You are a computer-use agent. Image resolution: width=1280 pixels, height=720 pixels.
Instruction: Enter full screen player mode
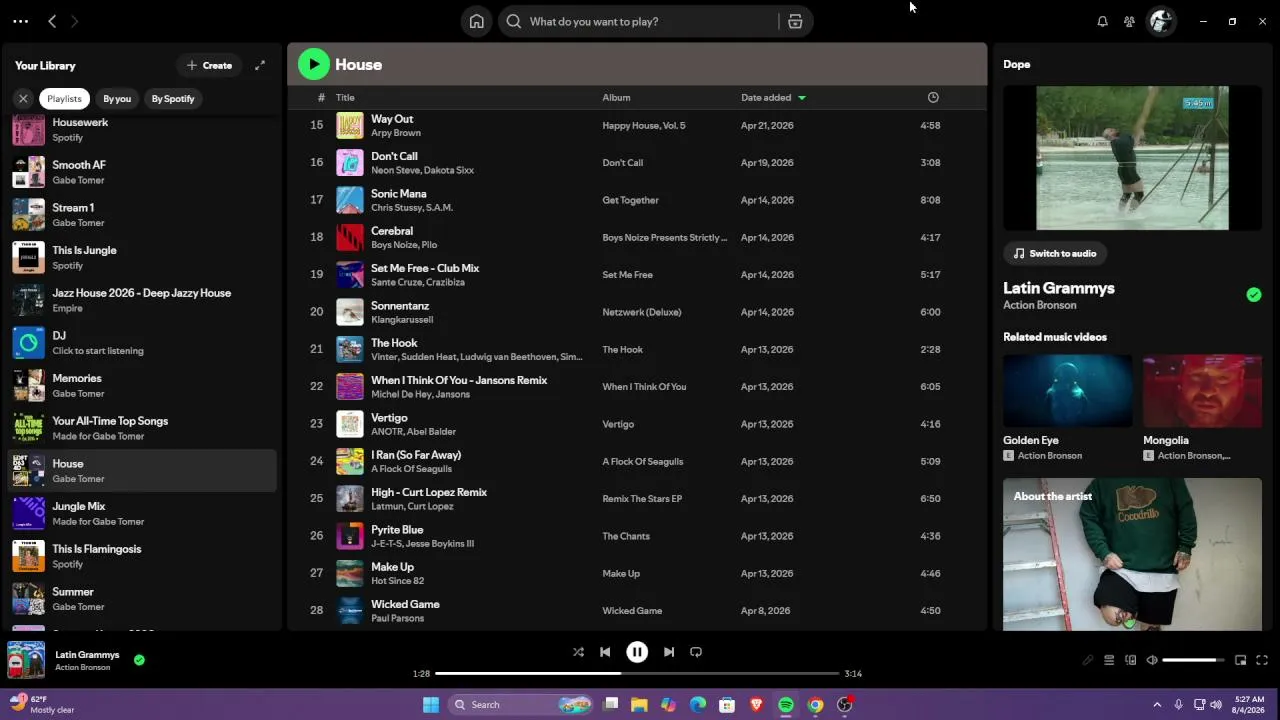[x=1262, y=660]
